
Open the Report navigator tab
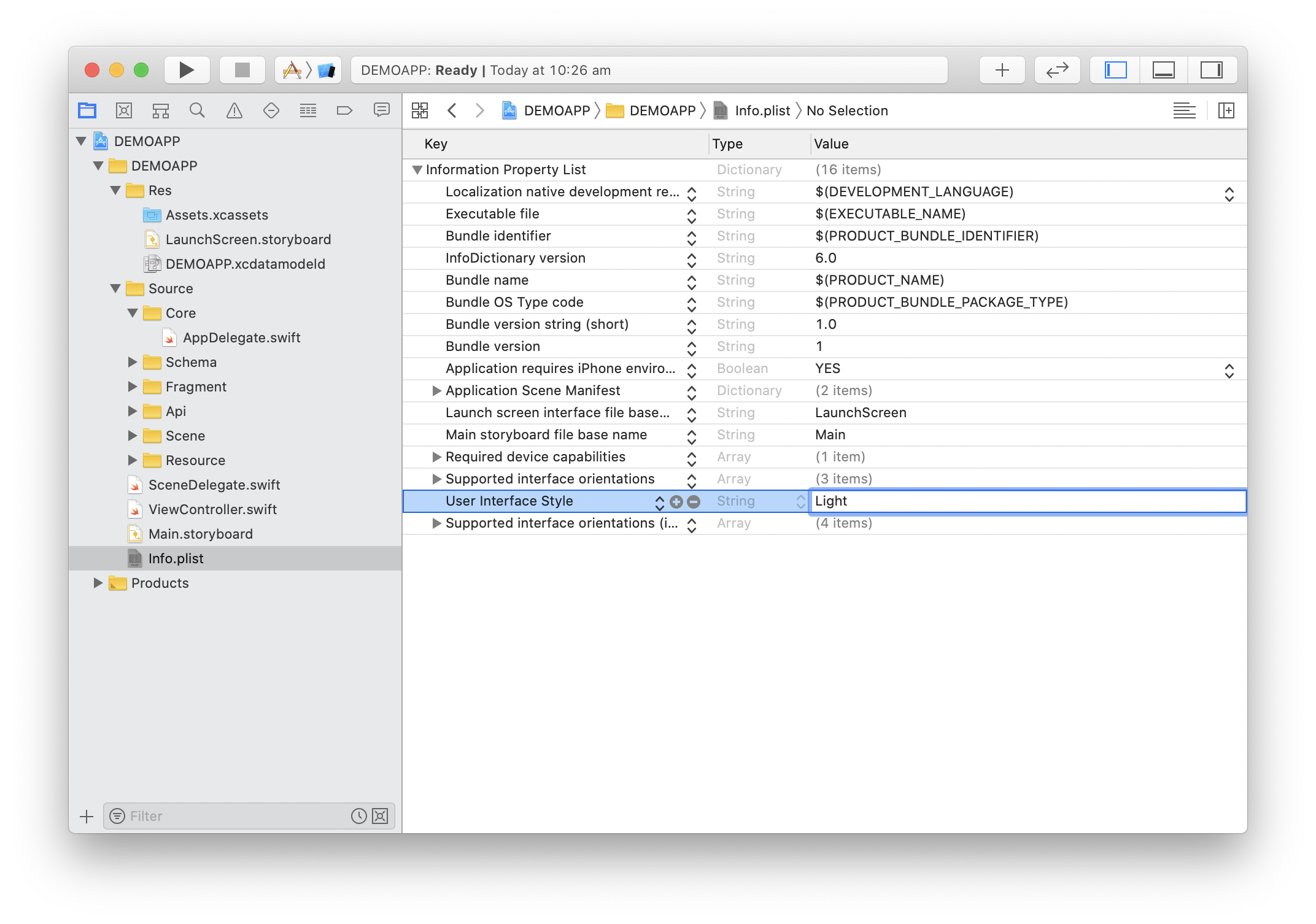point(381,110)
